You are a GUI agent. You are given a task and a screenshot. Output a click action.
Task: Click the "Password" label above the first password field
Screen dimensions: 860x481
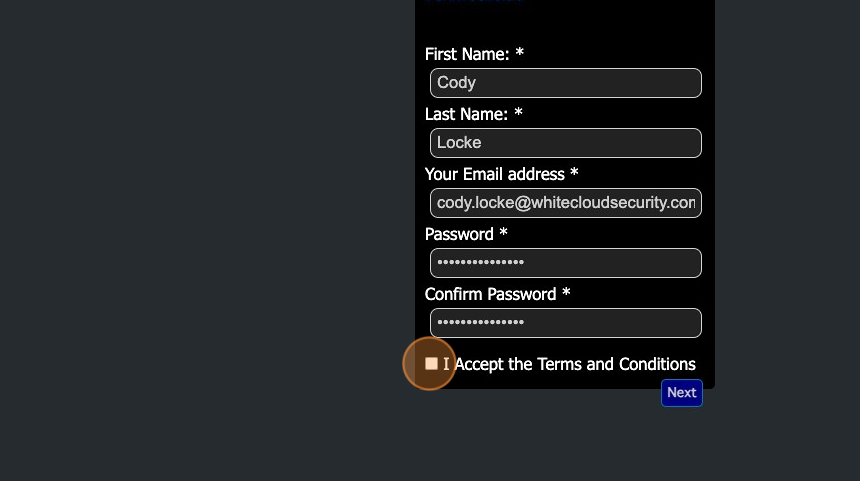coord(459,234)
